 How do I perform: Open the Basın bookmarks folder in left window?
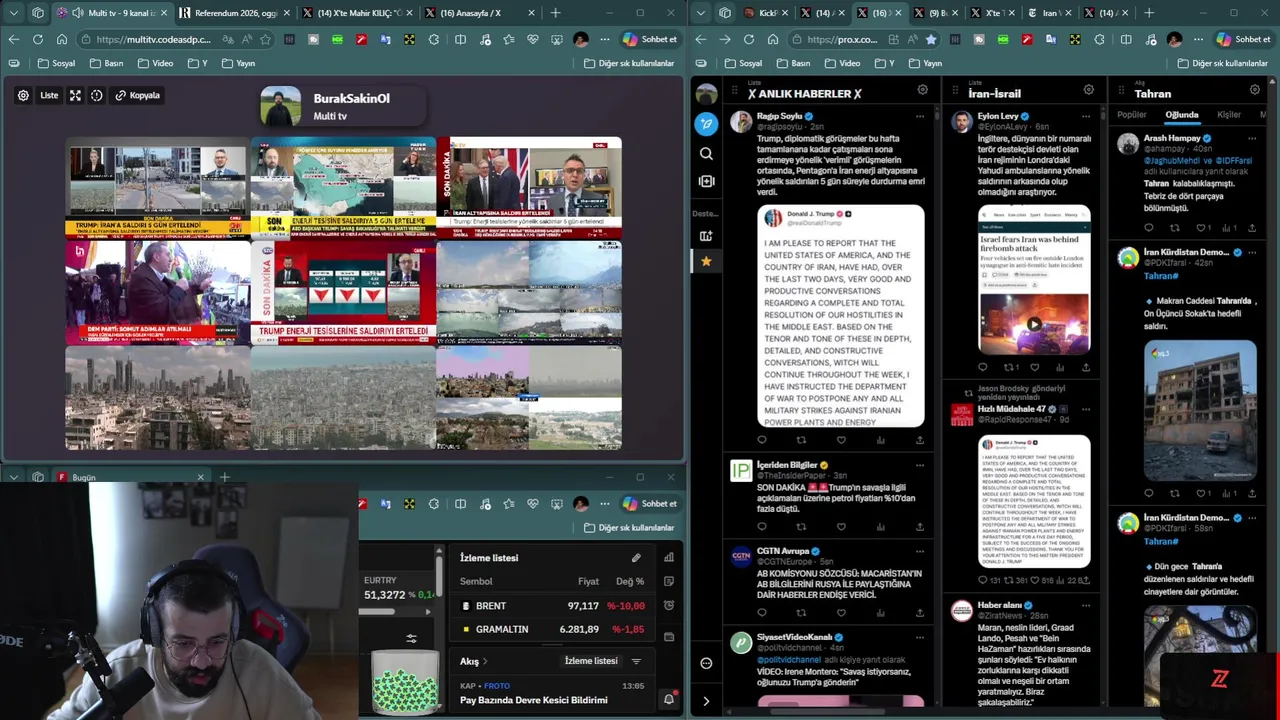pos(107,63)
